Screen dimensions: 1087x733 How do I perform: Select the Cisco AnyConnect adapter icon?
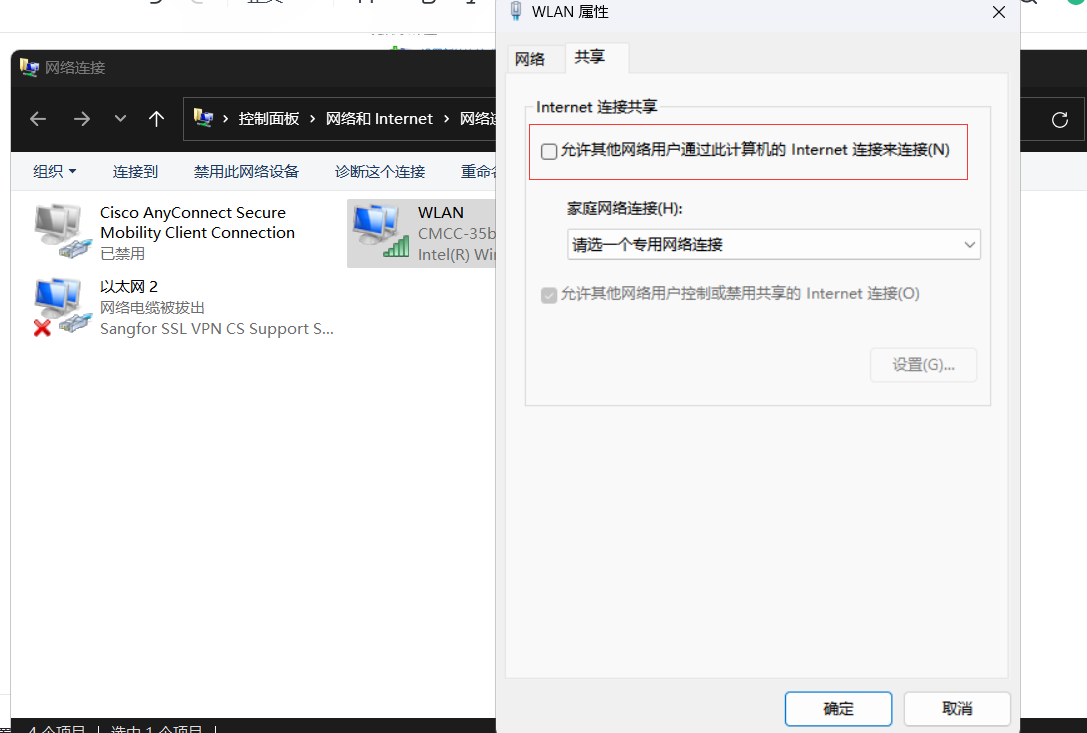(63, 232)
